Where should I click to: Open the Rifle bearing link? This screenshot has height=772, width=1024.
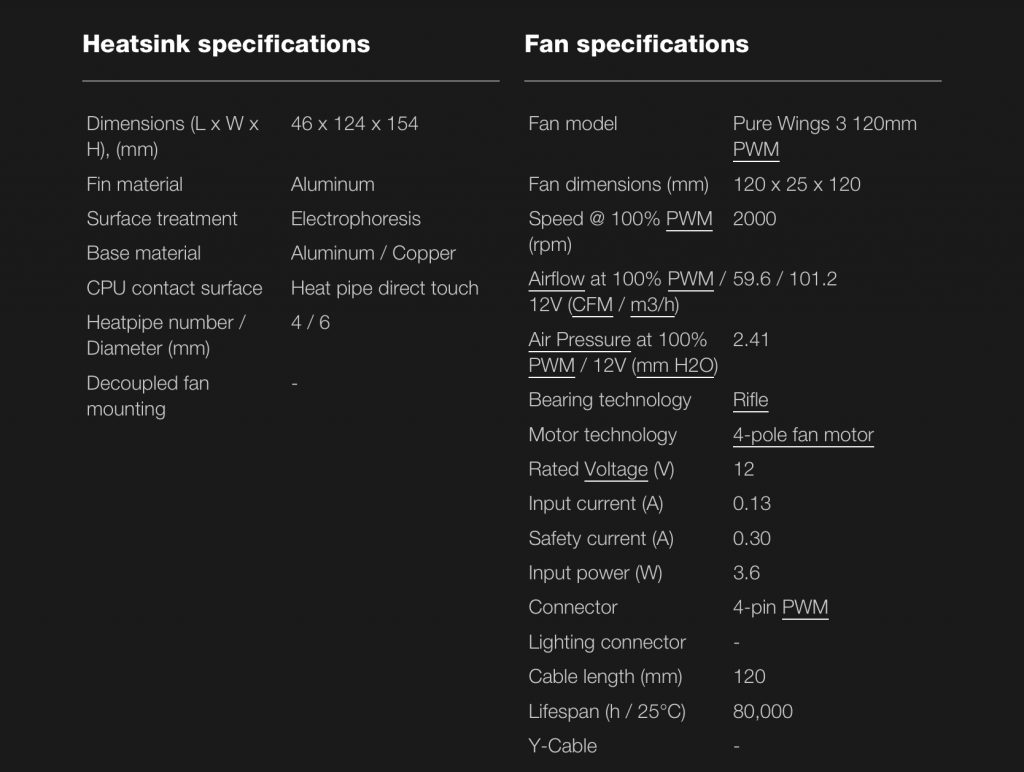(750, 400)
